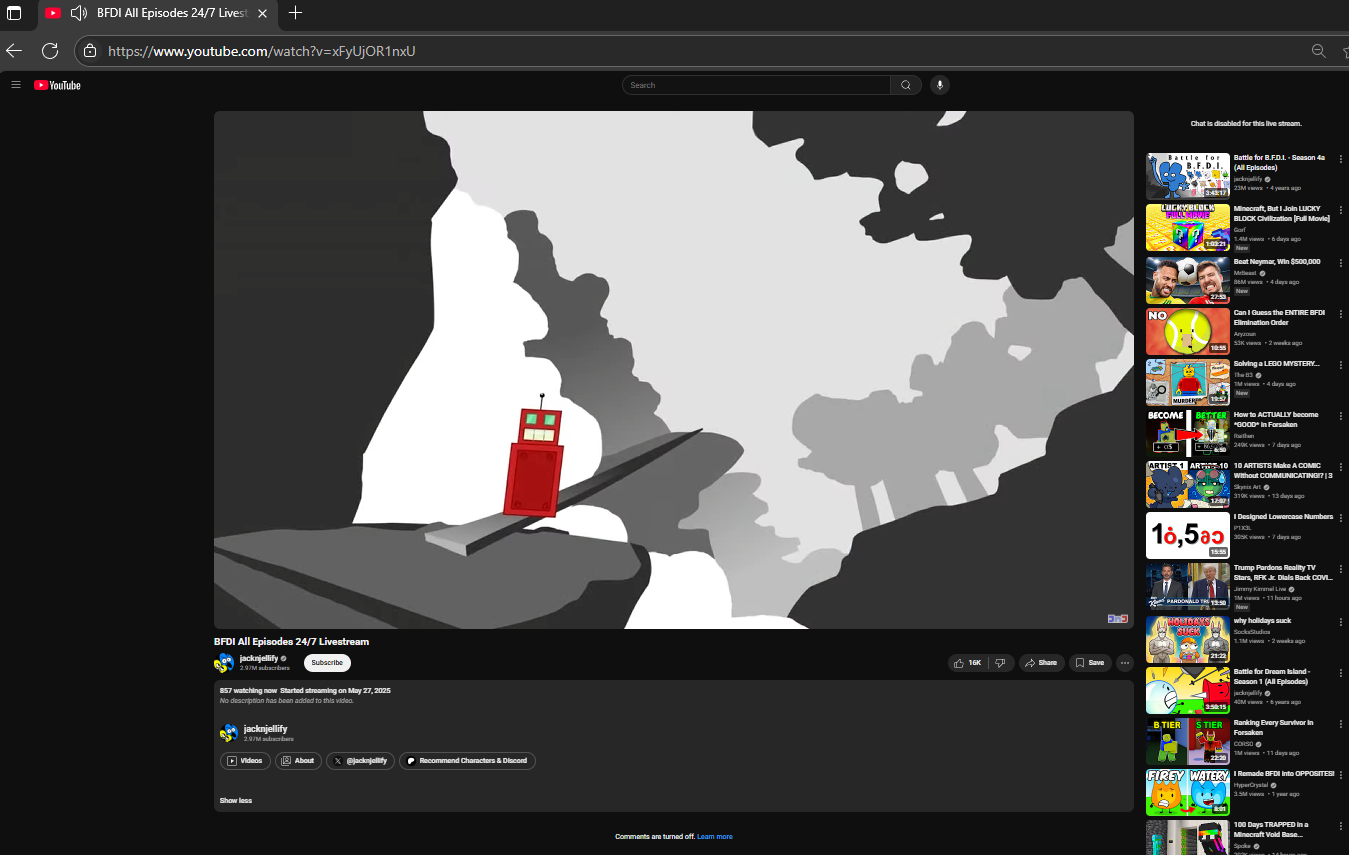The image size is (1349, 855).
Task: Open the browser tab actions menu icon
Action: pos(14,13)
